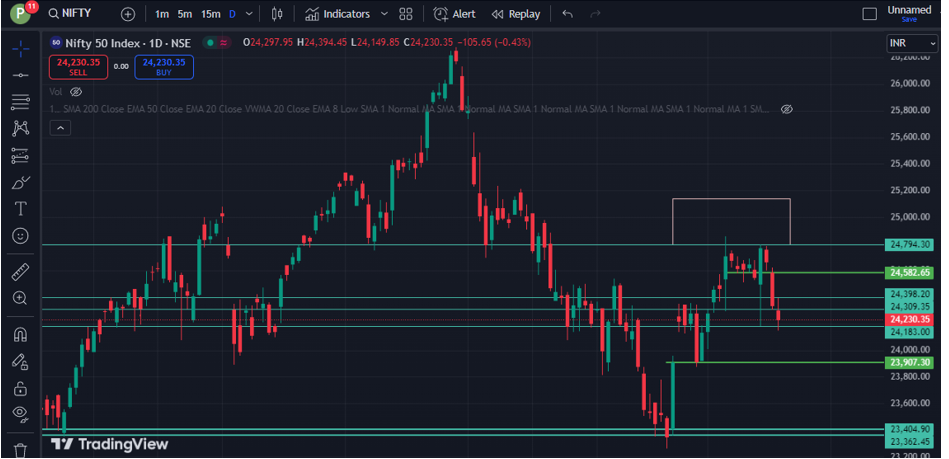Select the crosshair cursor tool
The image size is (949, 459).
21,49
